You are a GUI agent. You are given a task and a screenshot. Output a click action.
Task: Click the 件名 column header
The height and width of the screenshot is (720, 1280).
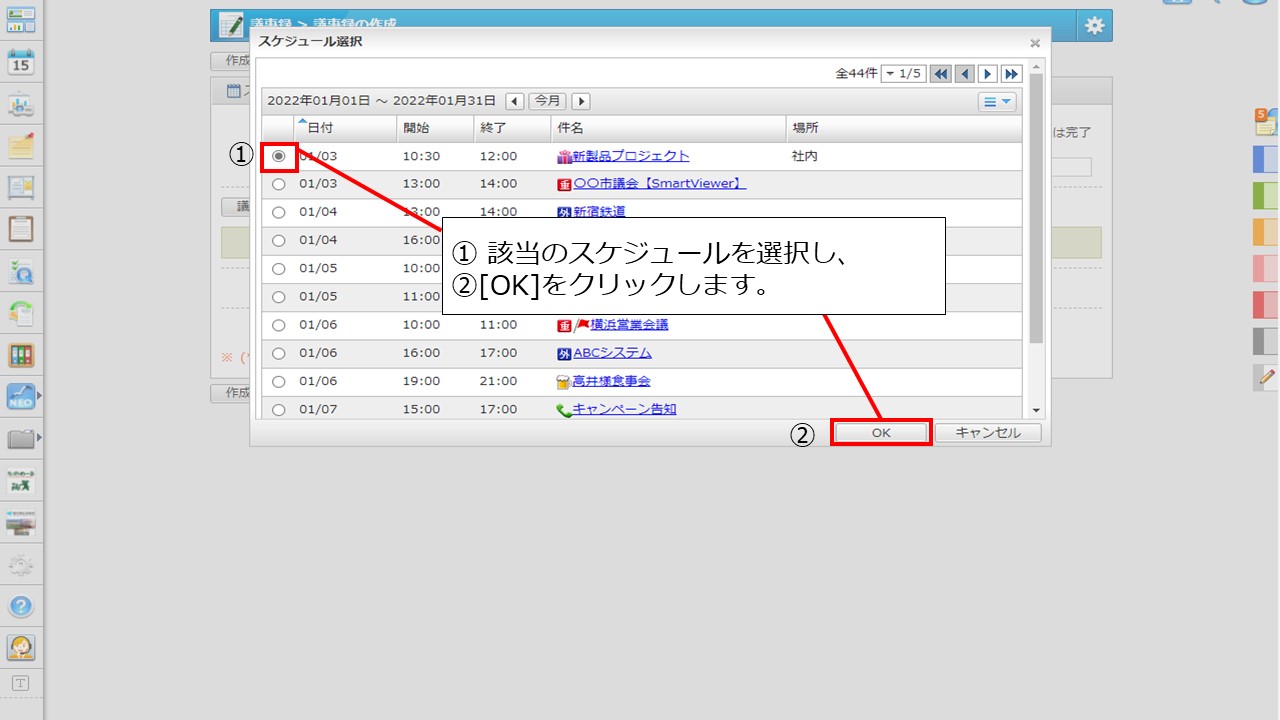click(x=570, y=128)
